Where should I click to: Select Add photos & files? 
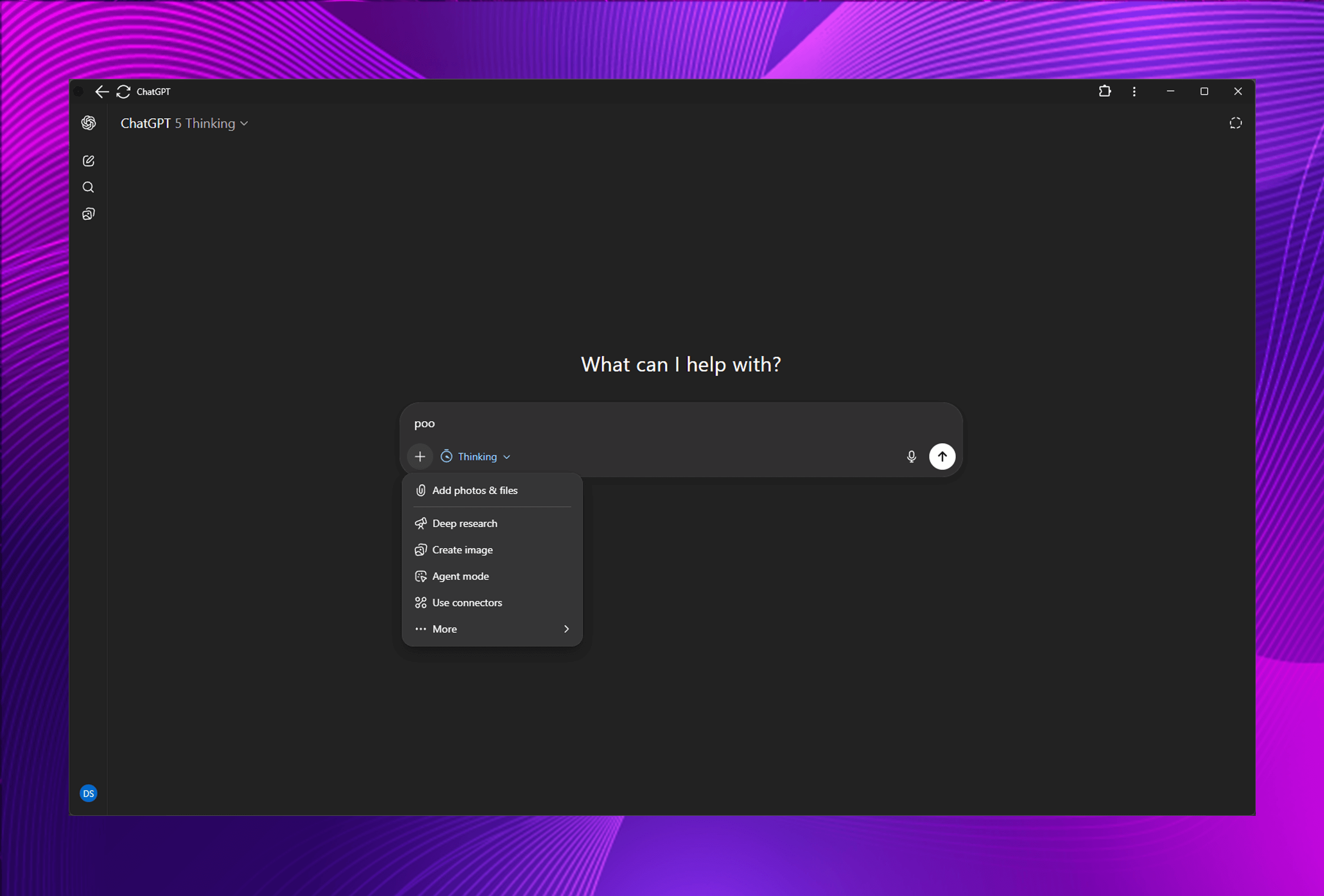click(x=474, y=491)
